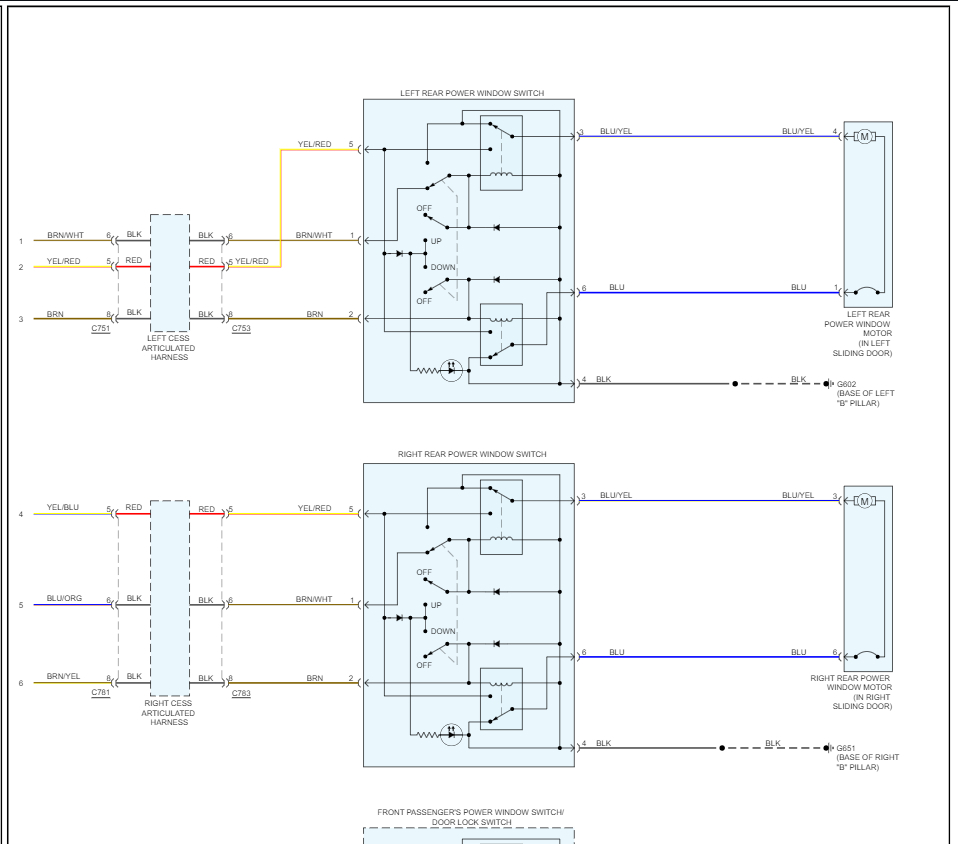This screenshot has height=844, width=958.
Task: Click the lower relay coil in right rear switch
Action: (x=501, y=683)
